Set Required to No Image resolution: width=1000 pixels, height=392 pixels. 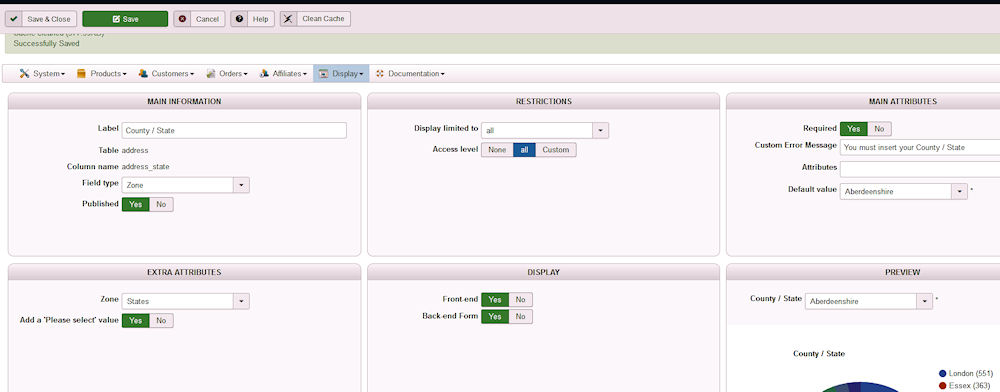click(x=879, y=129)
